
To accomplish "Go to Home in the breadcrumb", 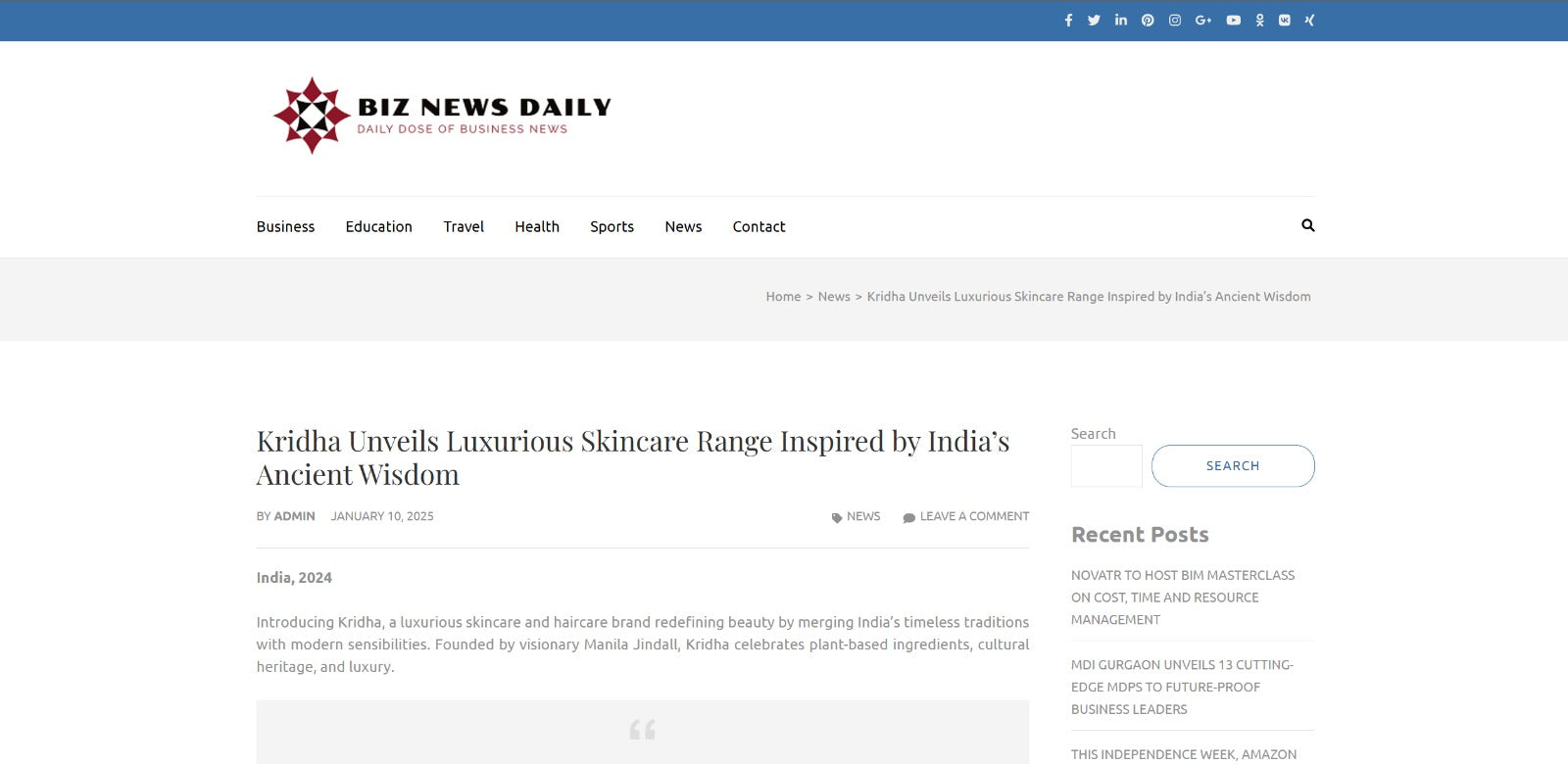I will (x=783, y=297).
